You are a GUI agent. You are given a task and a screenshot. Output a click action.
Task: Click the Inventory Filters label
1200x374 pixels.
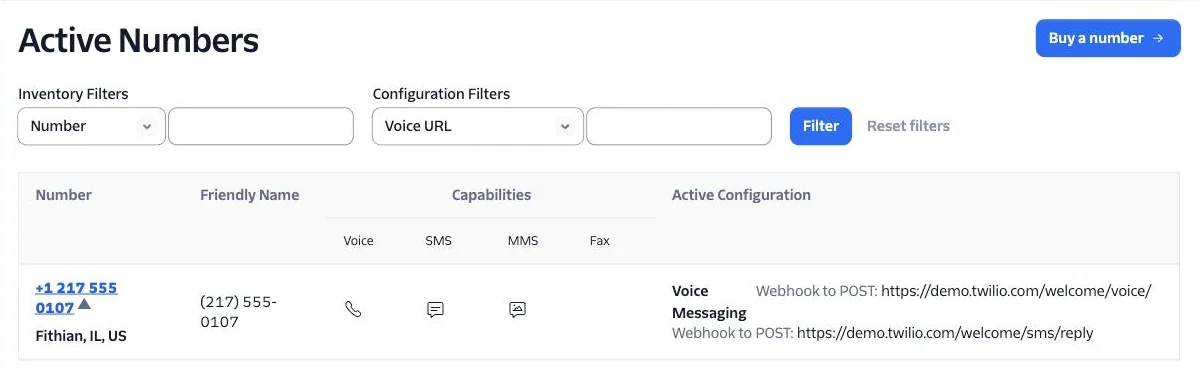pyautogui.click(x=73, y=94)
